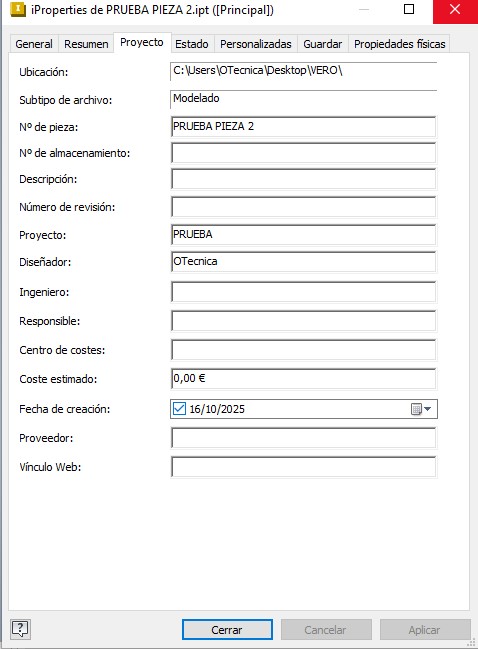The height and width of the screenshot is (649, 478).
Task: Click the Diseñador input field
Action: [303, 262]
